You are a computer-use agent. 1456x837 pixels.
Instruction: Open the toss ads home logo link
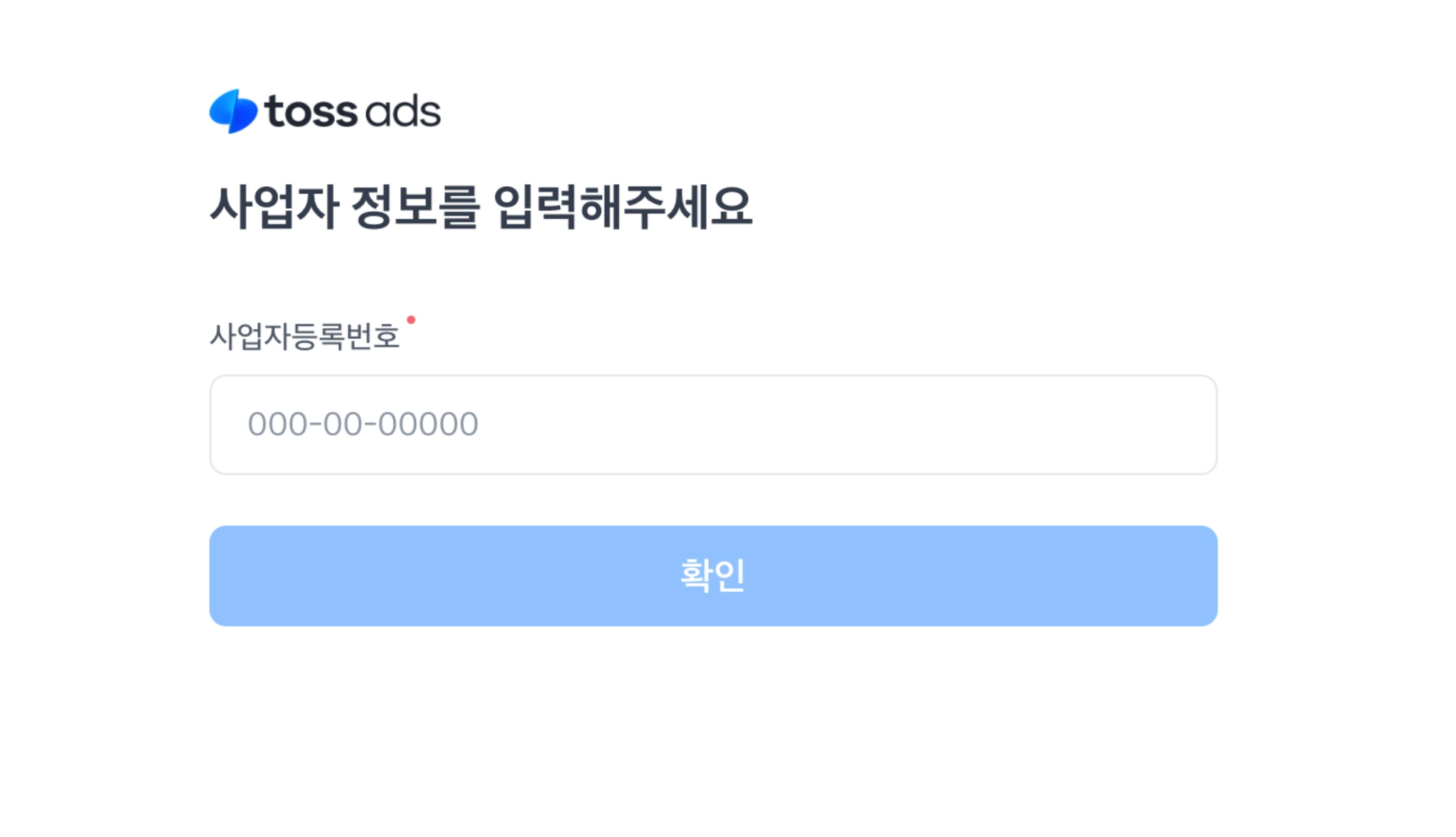[325, 112]
